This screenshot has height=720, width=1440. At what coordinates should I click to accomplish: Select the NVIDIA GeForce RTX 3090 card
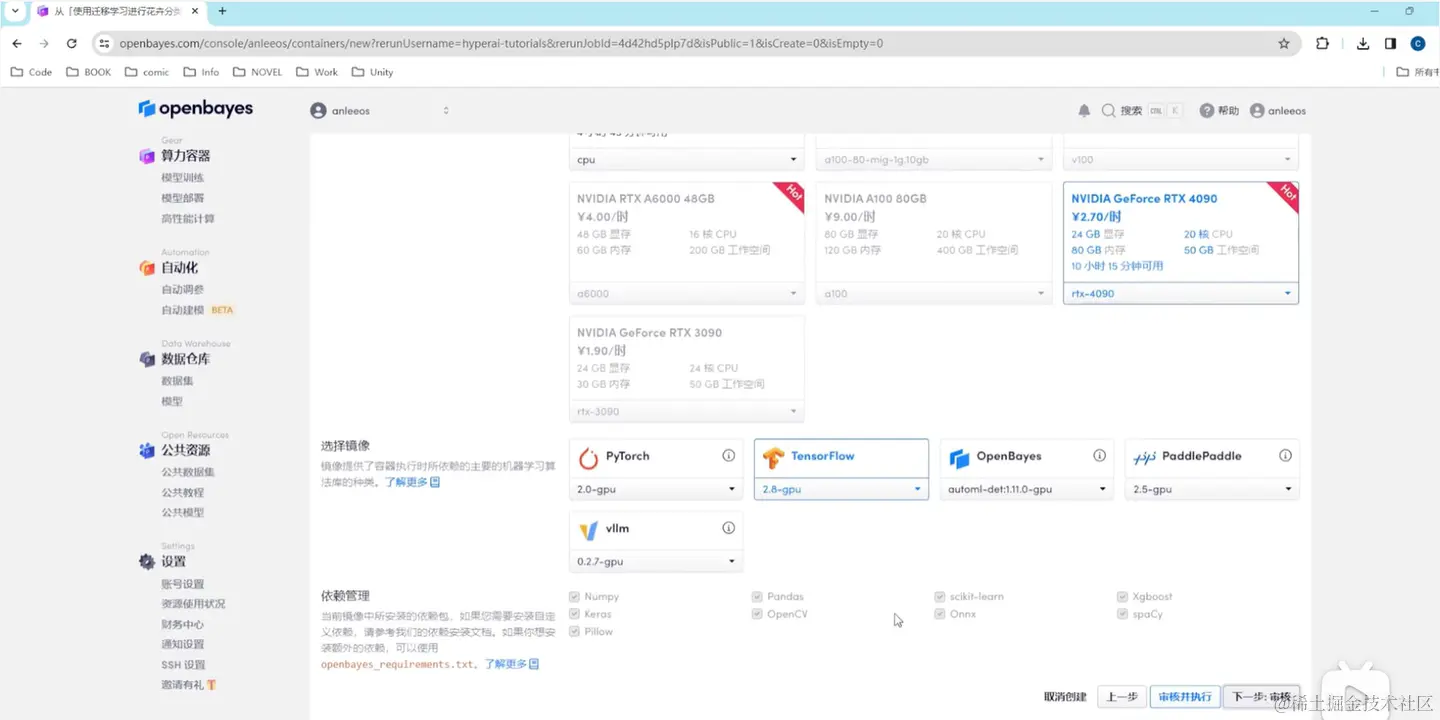(x=687, y=369)
